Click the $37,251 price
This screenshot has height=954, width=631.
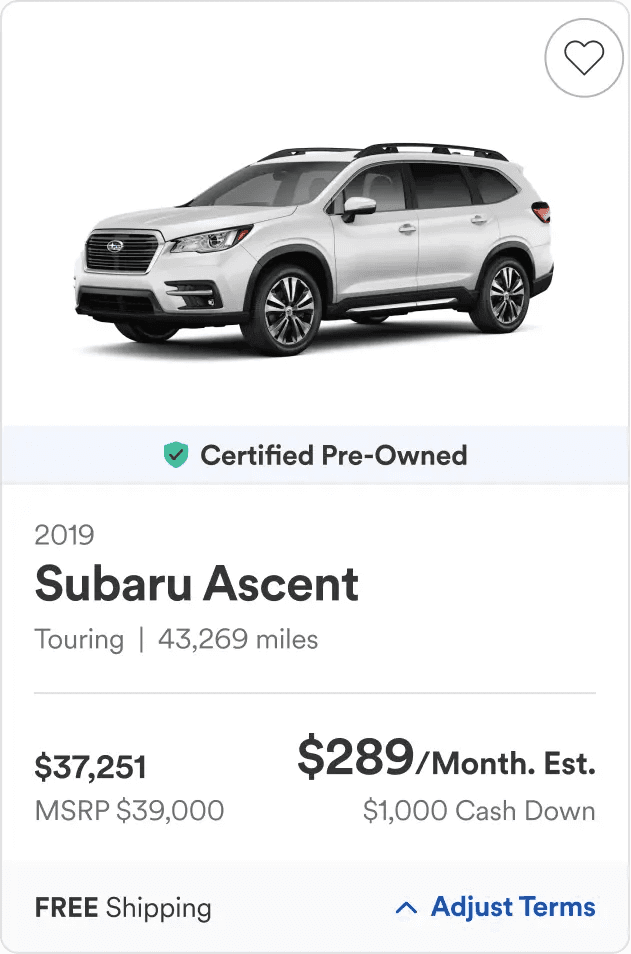[91, 767]
